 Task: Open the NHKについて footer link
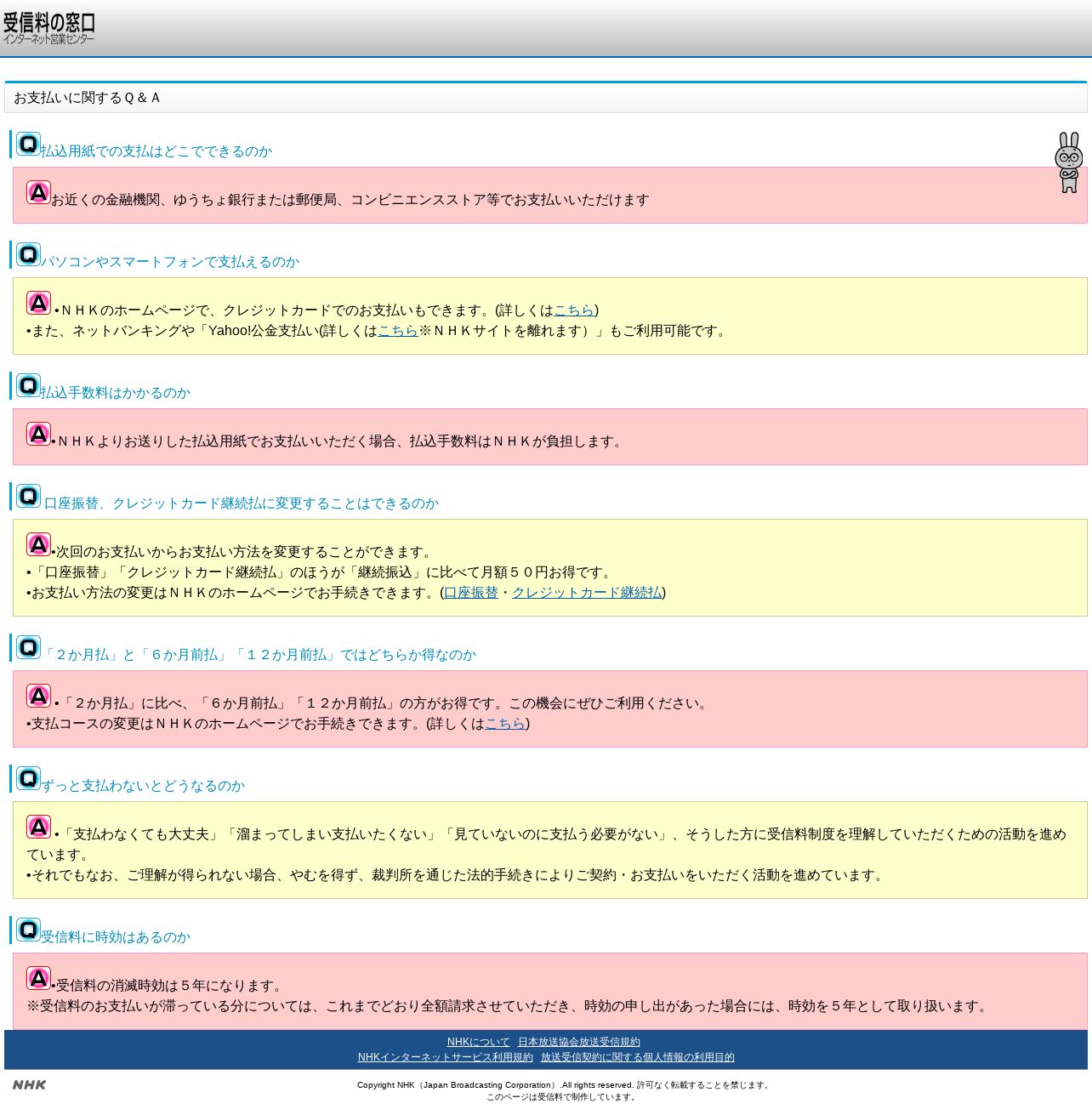click(479, 1042)
